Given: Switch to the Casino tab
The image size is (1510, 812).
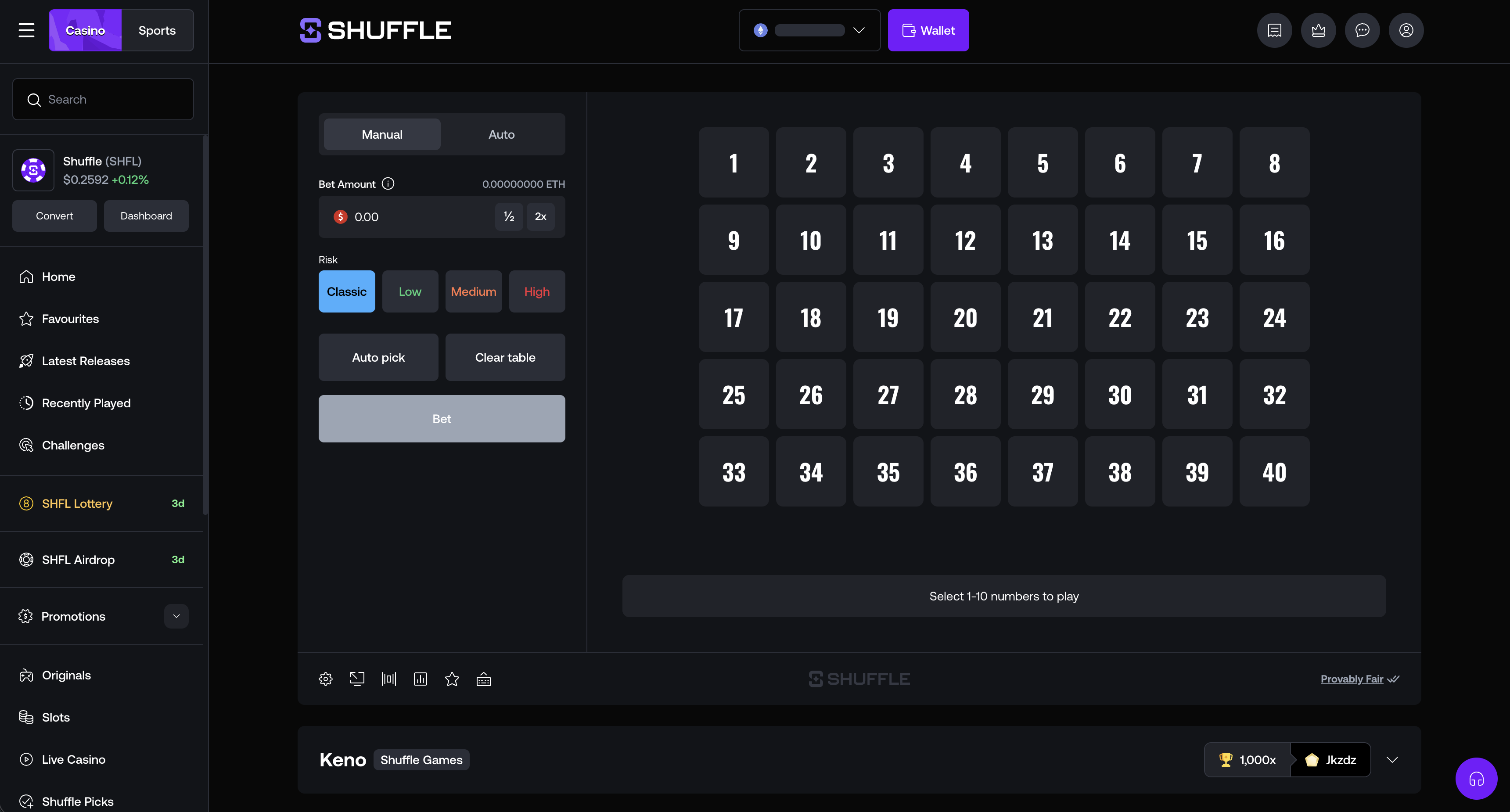Looking at the screenshot, I should (x=85, y=30).
